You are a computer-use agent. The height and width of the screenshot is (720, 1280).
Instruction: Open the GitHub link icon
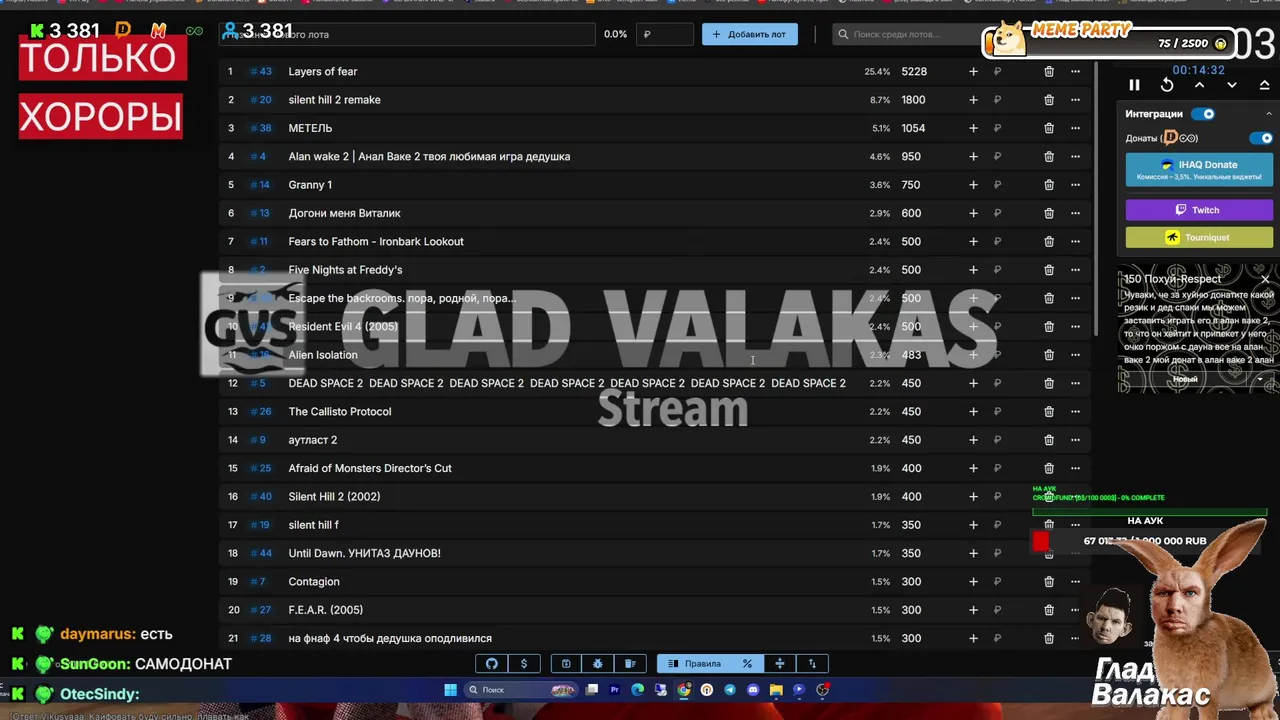pyautogui.click(x=492, y=664)
